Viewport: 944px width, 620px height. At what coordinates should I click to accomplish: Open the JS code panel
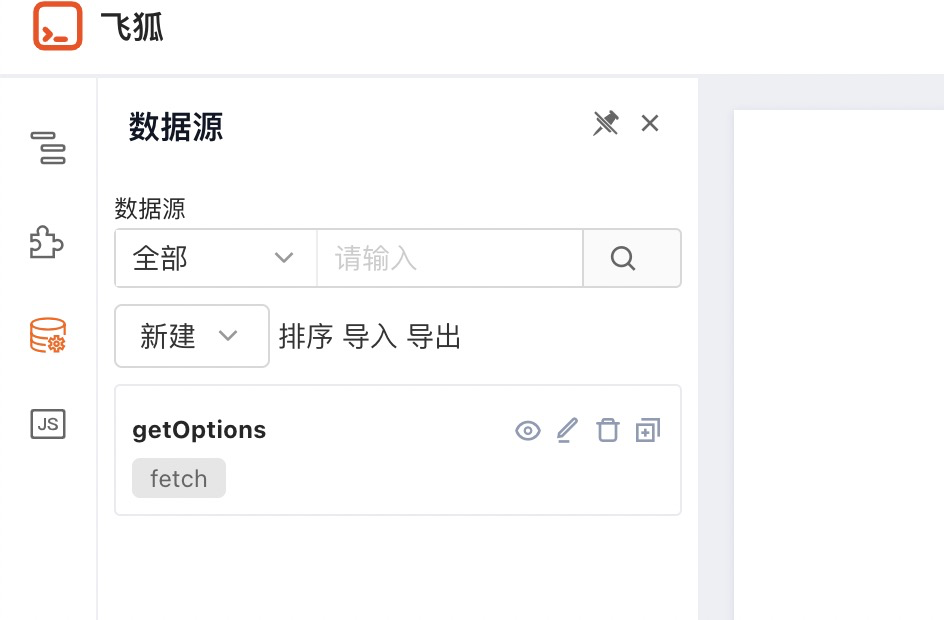pyautogui.click(x=47, y=424)
